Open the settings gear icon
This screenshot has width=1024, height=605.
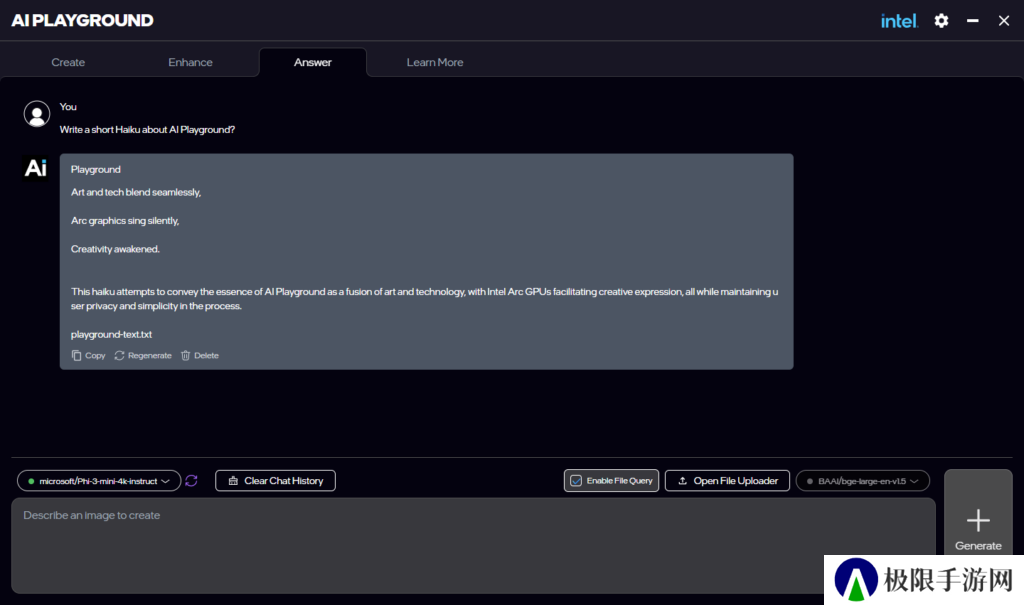click(x=941, y=21)
